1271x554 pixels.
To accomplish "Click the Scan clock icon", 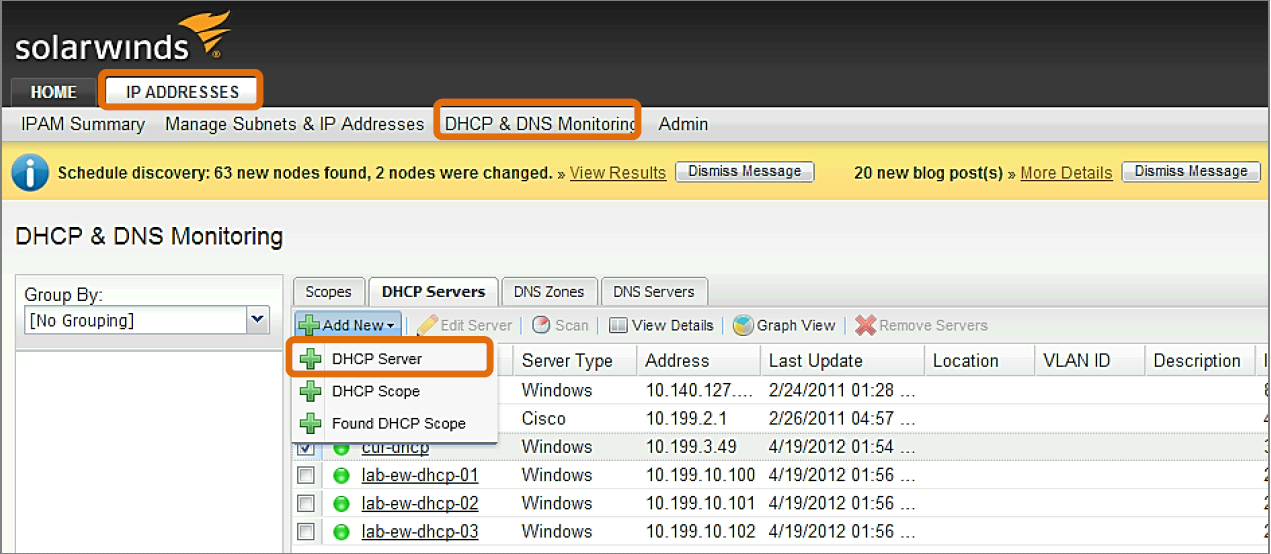I will coord(541,325).
